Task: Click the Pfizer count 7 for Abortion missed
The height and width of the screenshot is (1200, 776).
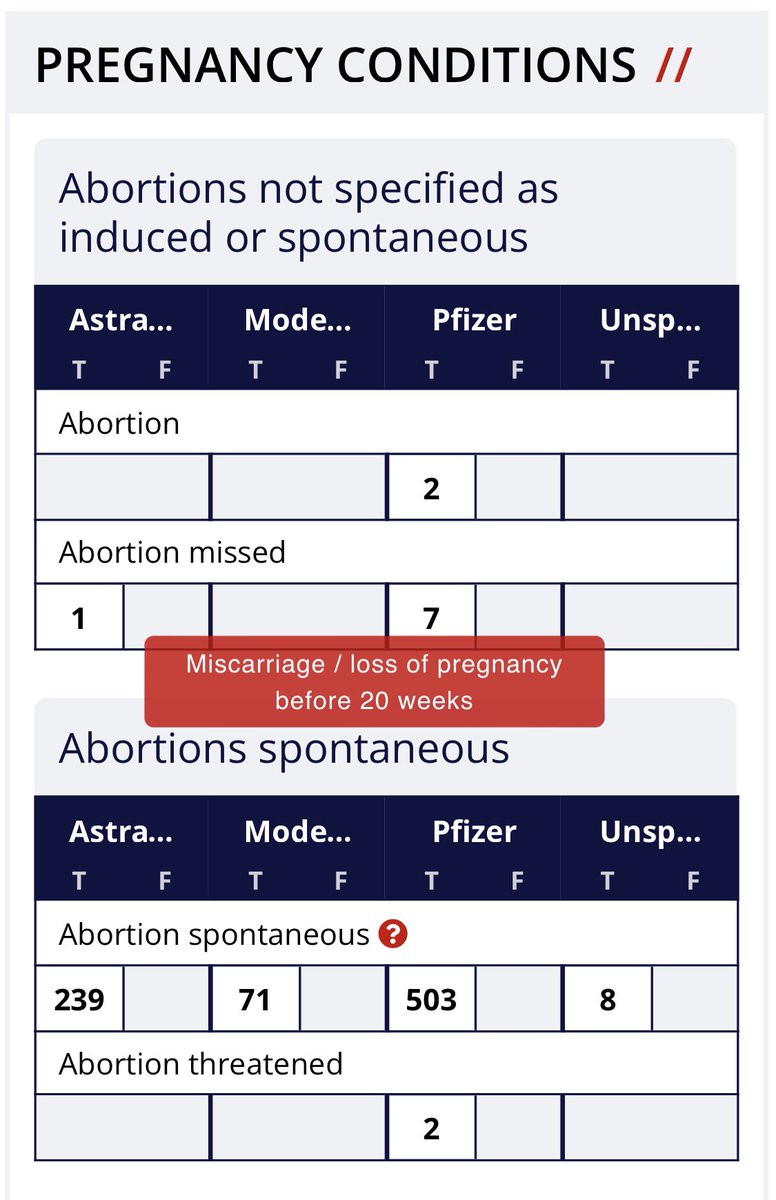Action: tap(431, 618)
